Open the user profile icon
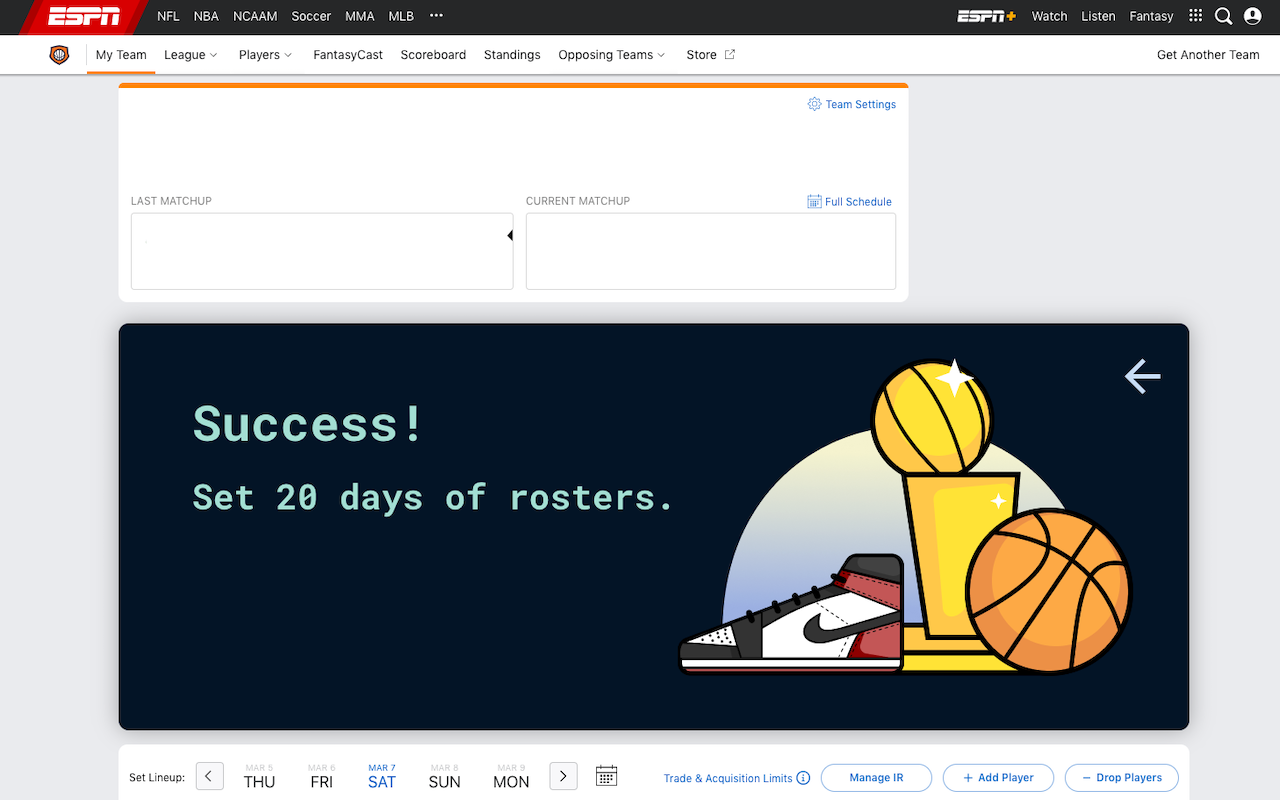 click(1252, 16)
